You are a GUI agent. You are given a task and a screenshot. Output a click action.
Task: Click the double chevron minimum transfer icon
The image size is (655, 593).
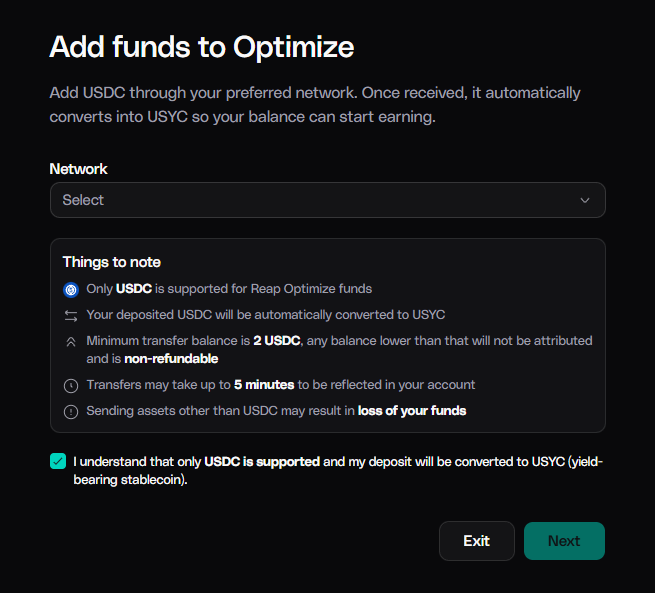pos(71,342)
